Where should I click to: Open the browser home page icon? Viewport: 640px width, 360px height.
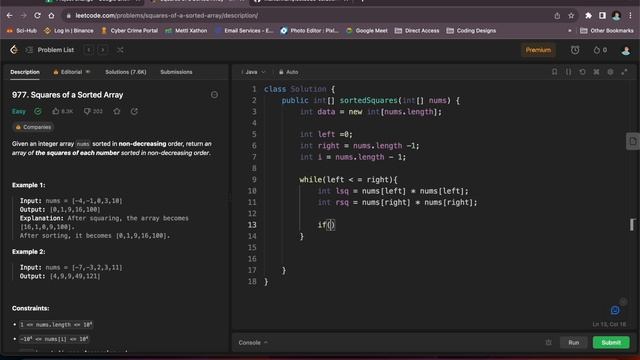[51, 16]
